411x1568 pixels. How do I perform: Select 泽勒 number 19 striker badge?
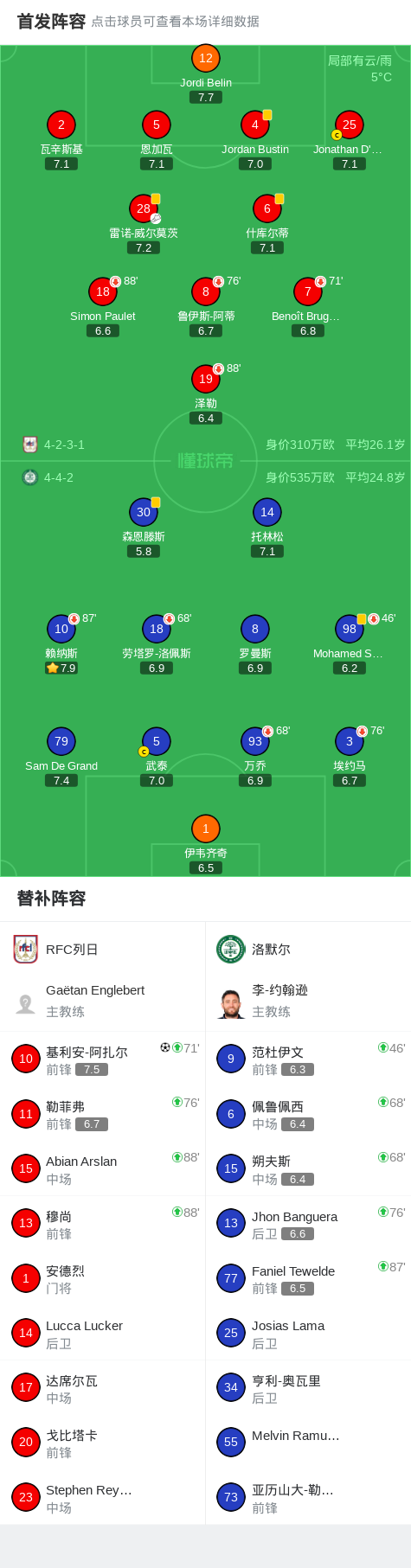coord(205,379)
